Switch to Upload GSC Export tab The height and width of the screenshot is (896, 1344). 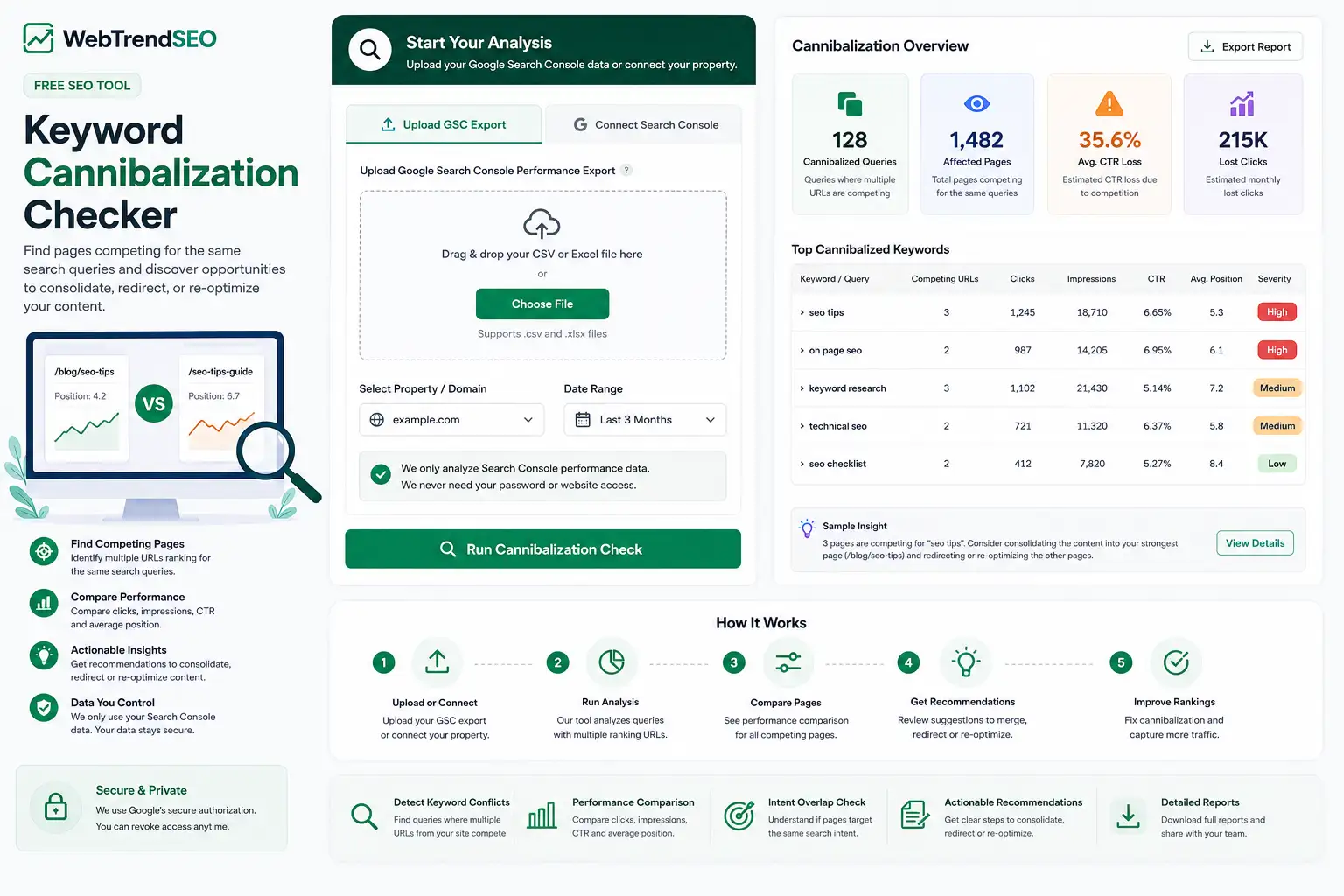click(x=444, y=124)
